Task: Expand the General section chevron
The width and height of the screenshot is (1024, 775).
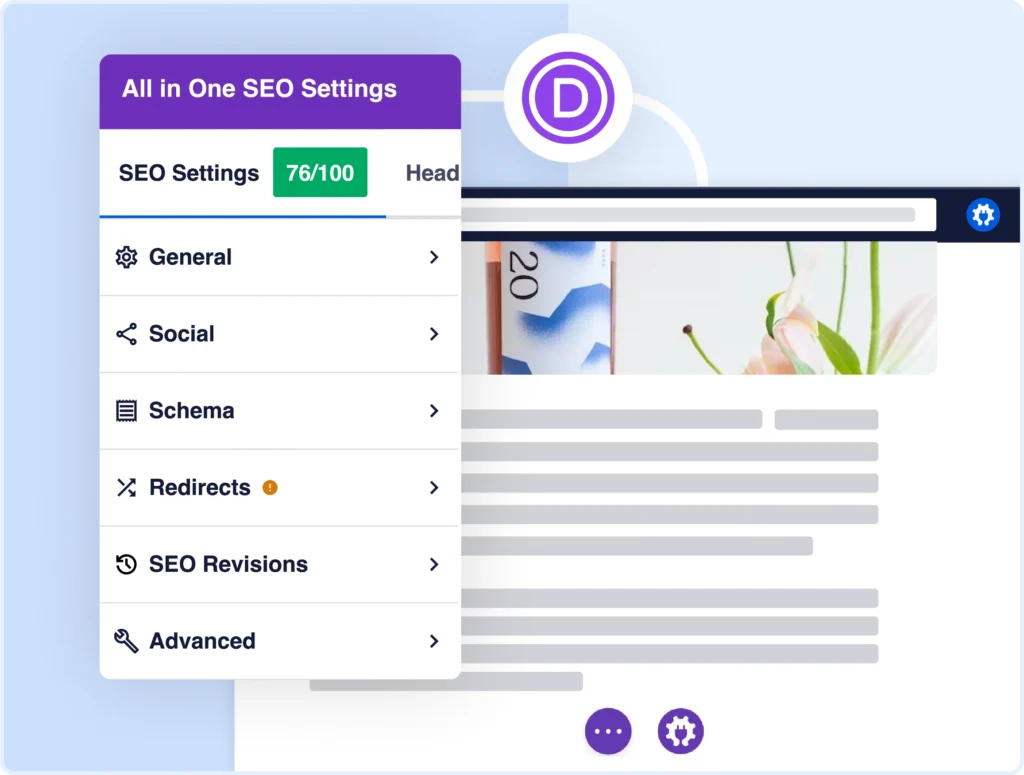Action: point(434,257)
